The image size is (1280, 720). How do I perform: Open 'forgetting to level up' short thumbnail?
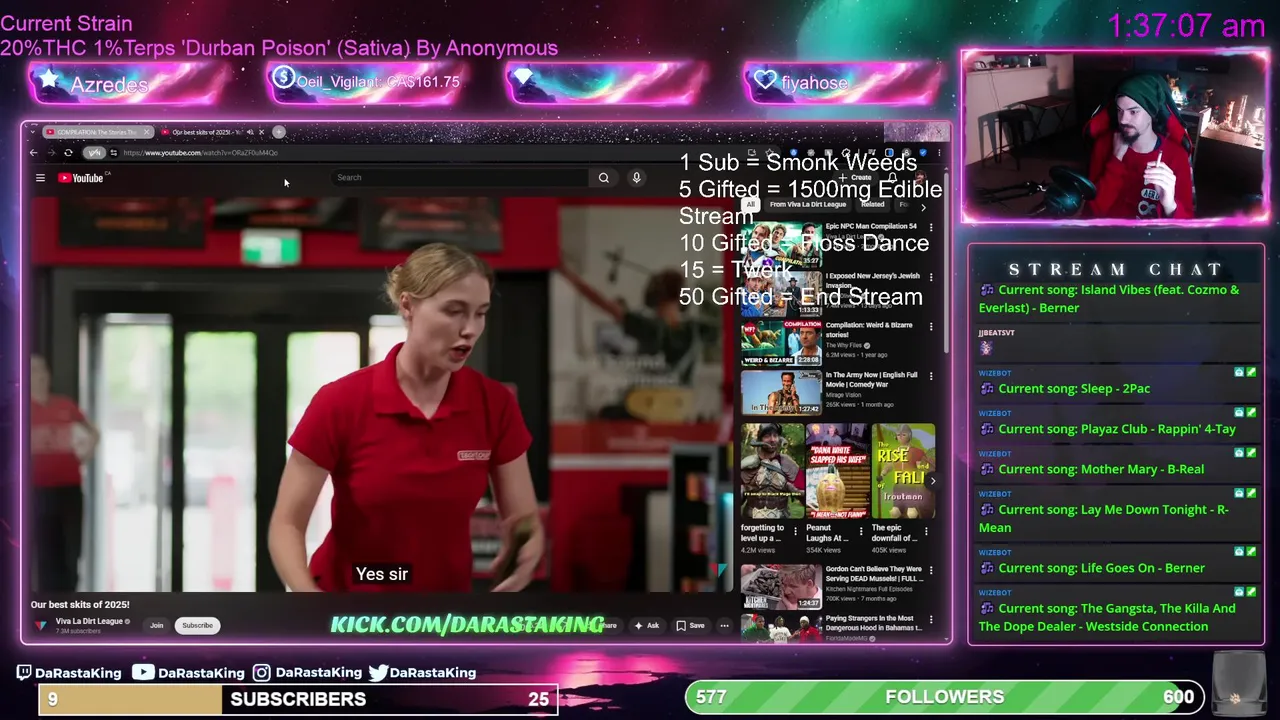coord(772,472)
